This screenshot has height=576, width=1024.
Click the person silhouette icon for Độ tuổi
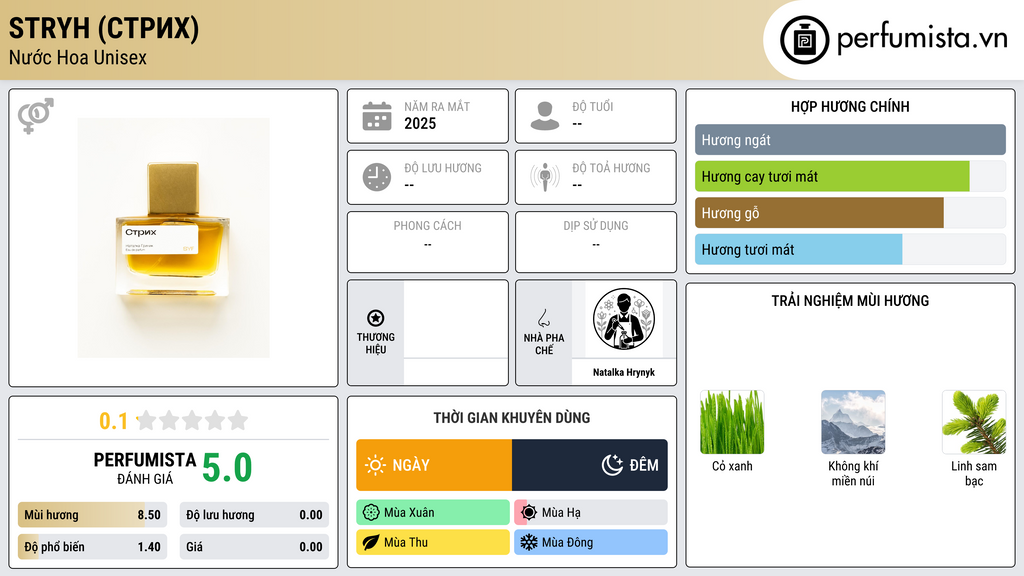[x=545, y=116]
